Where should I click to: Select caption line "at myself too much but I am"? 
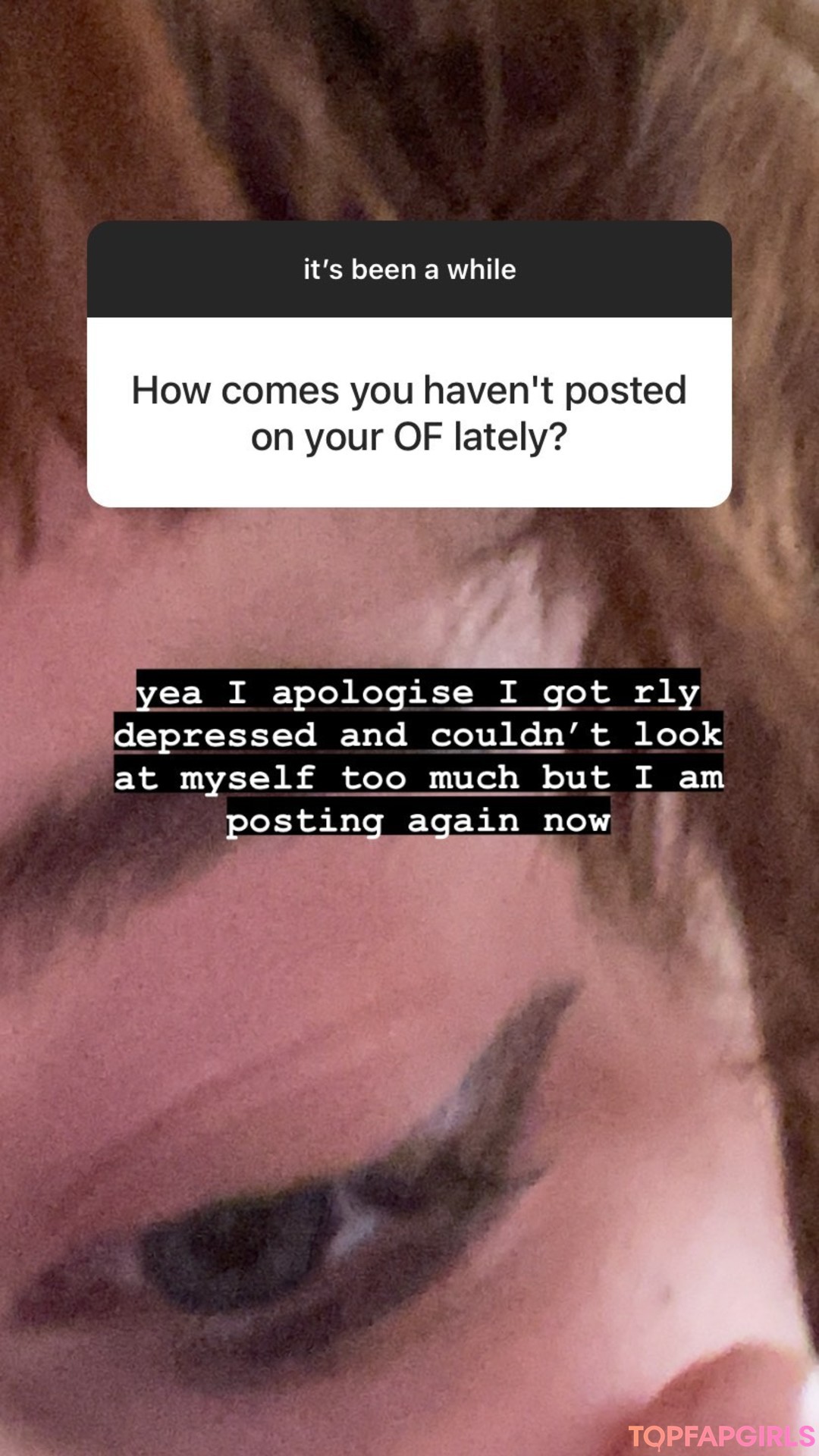419,776
